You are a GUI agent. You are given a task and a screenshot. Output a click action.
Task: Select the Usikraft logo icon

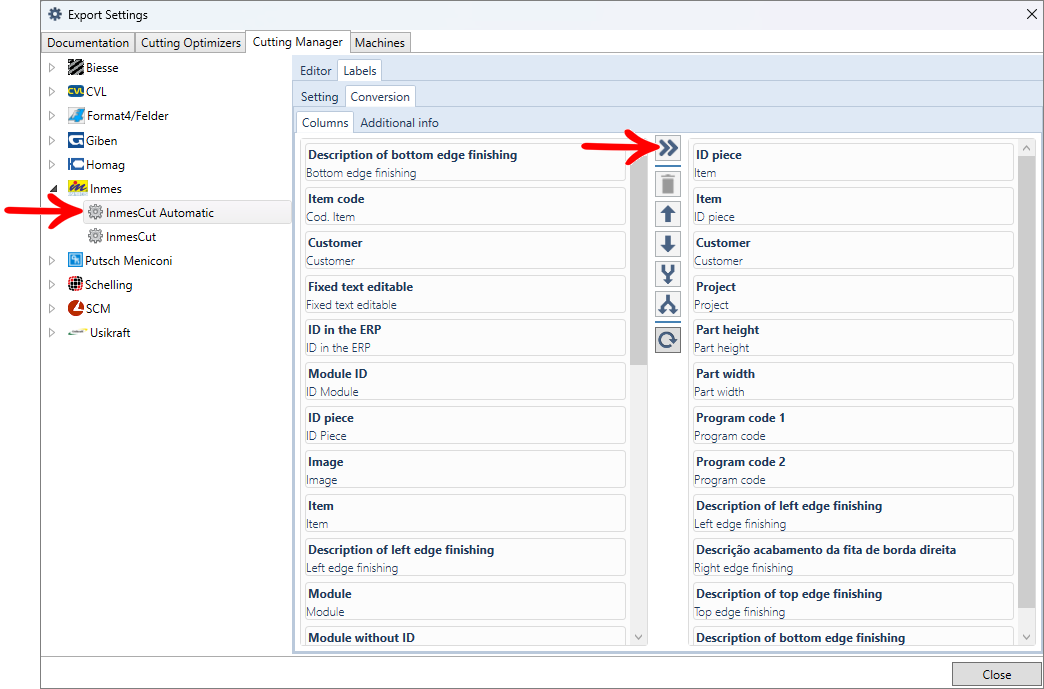[77, 332]
